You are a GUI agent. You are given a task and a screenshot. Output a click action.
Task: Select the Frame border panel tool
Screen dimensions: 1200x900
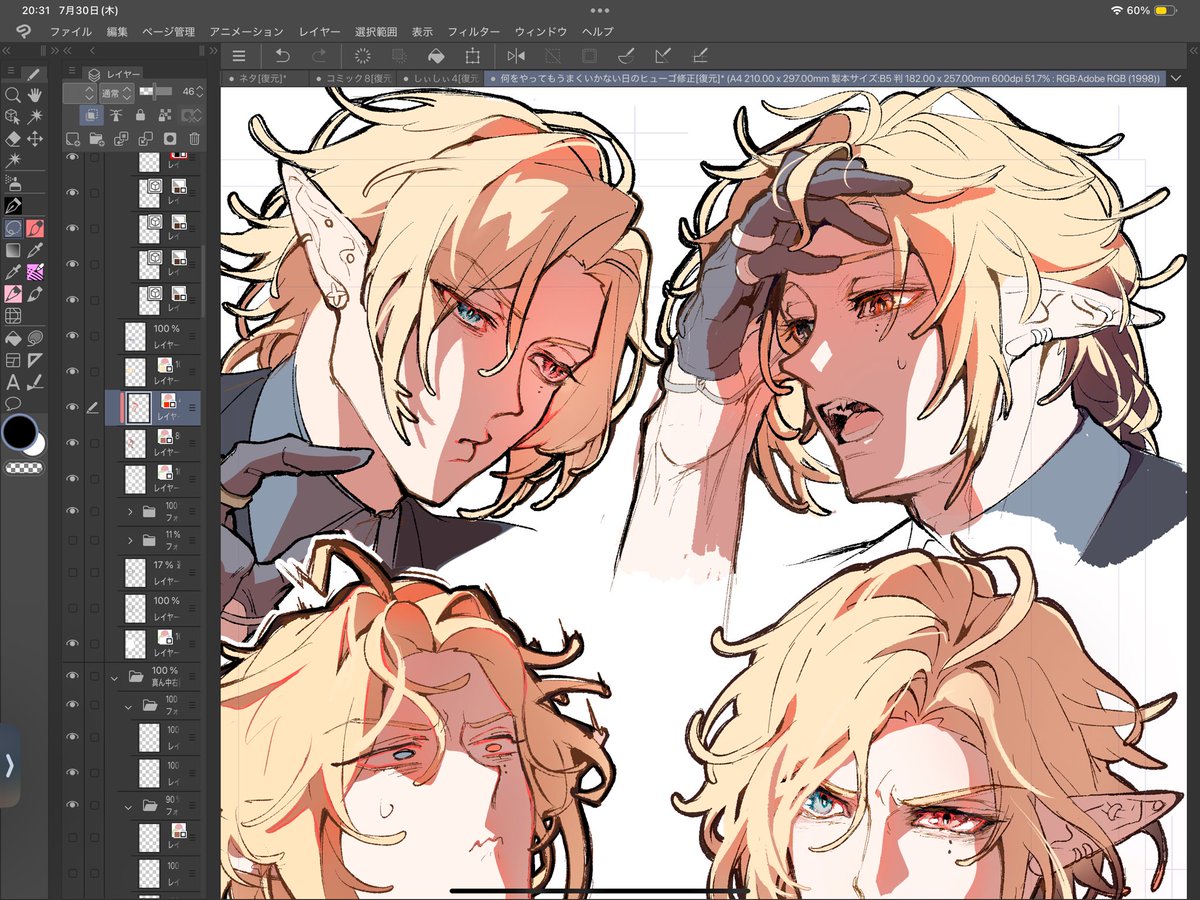pos(13,360)
